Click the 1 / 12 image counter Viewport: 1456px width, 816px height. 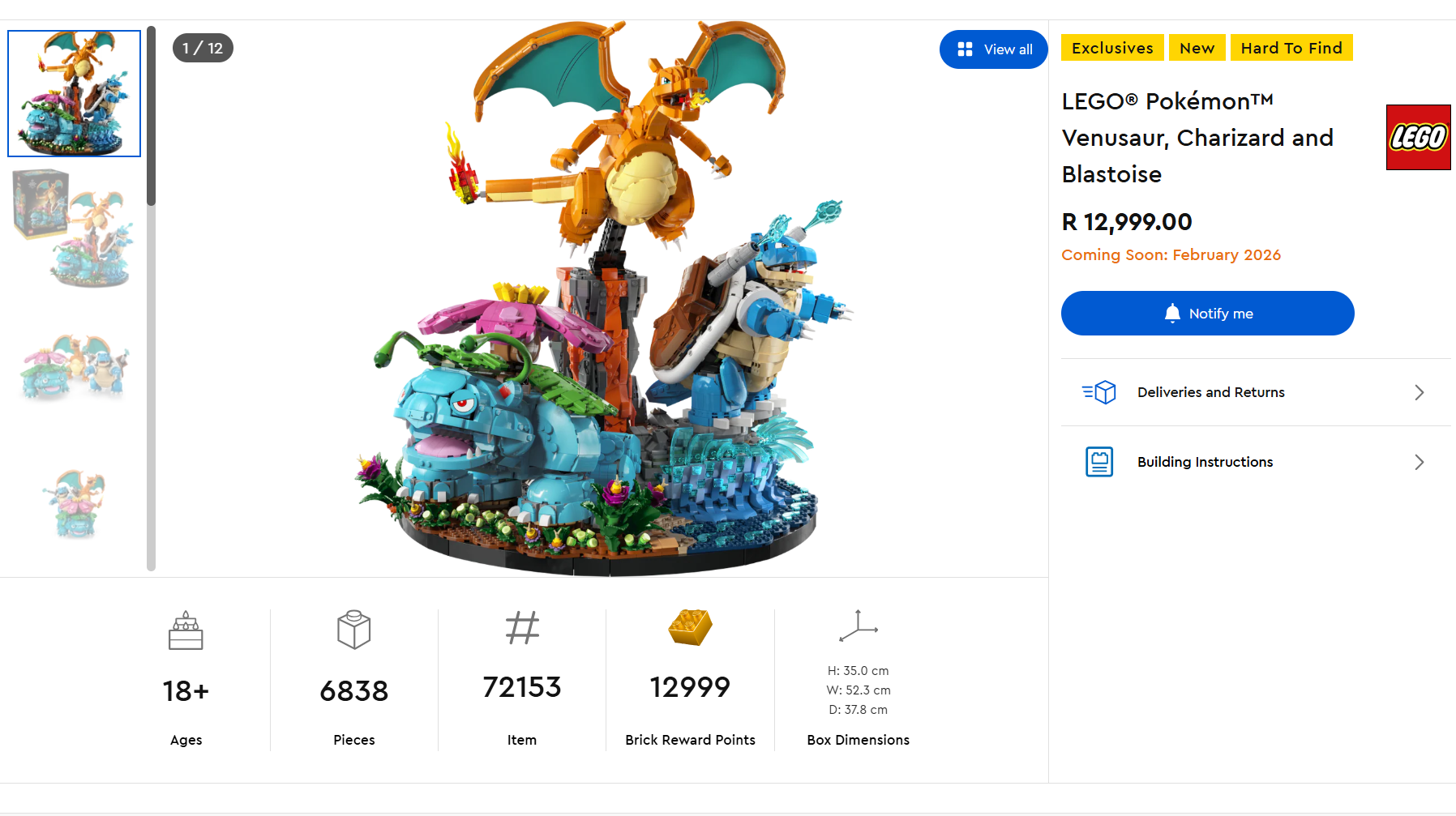[202, 47]
